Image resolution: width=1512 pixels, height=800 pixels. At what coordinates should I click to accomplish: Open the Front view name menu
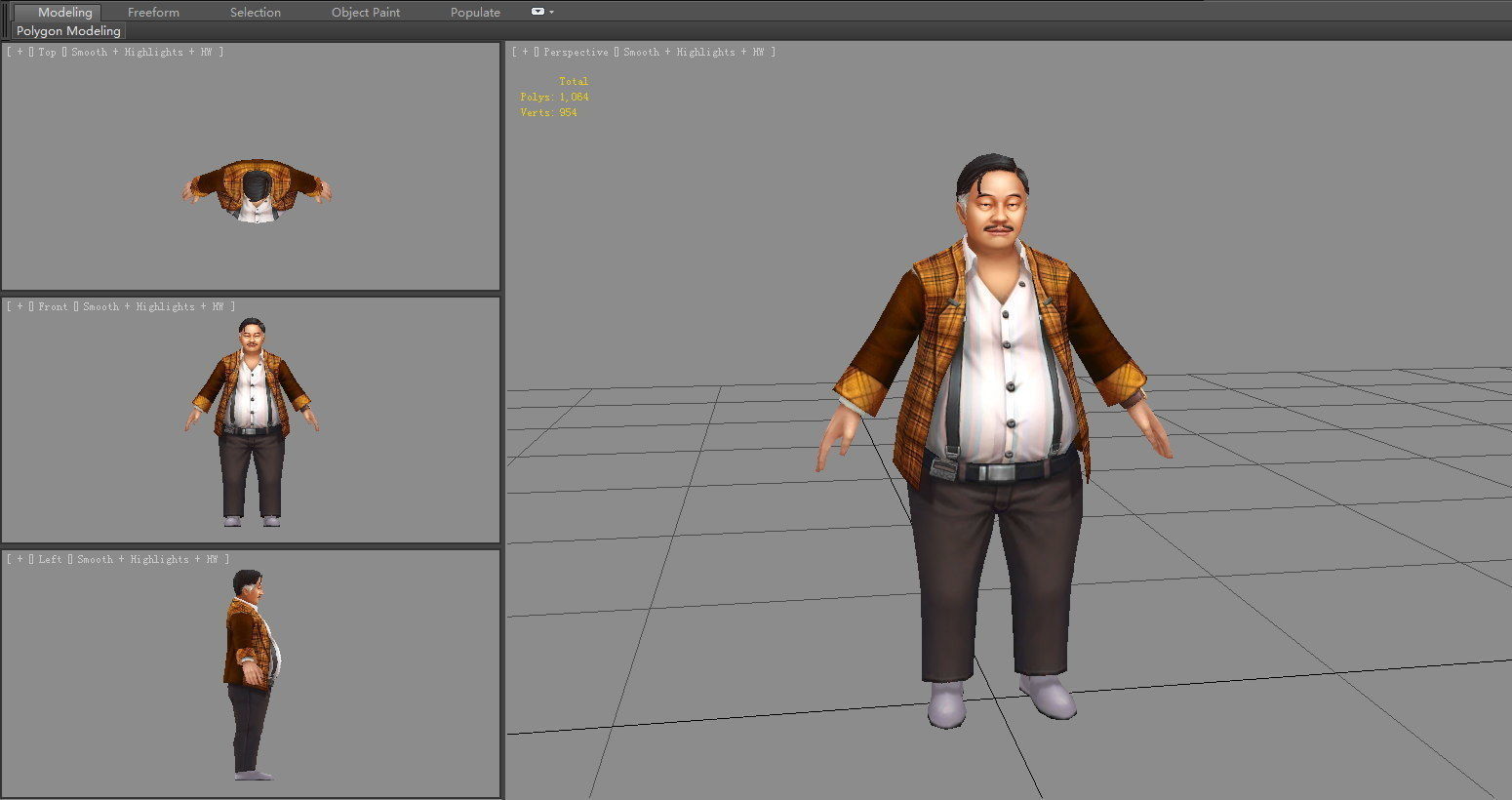pos(54,306)
